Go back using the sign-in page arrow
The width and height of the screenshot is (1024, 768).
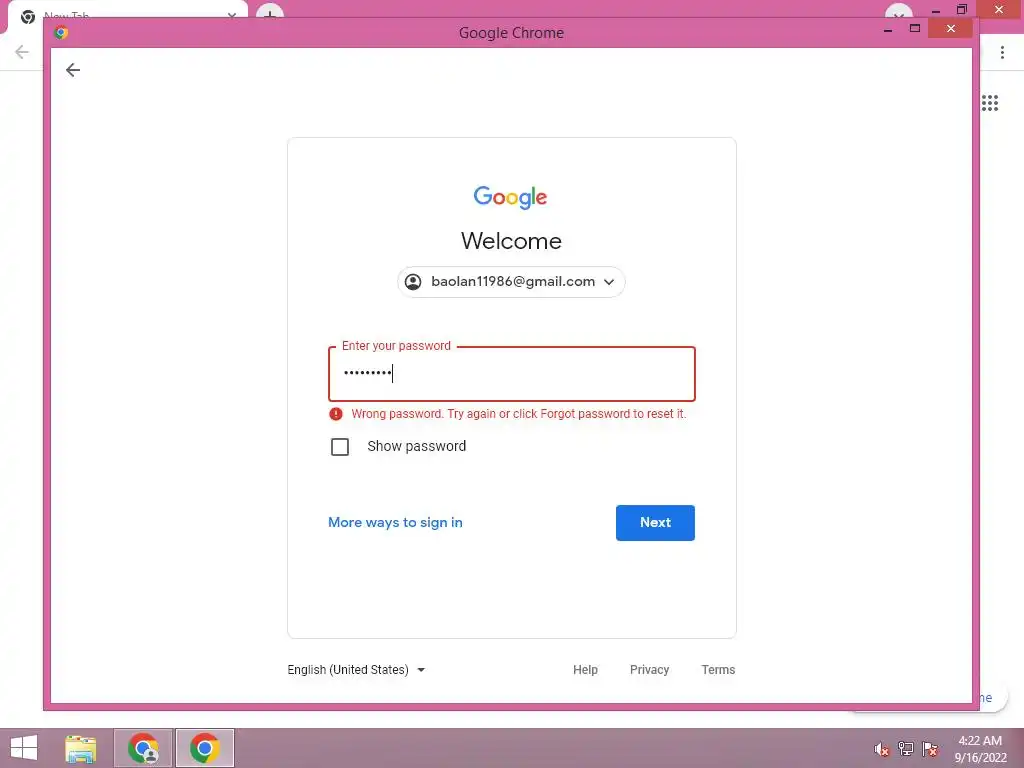[73, 70]
